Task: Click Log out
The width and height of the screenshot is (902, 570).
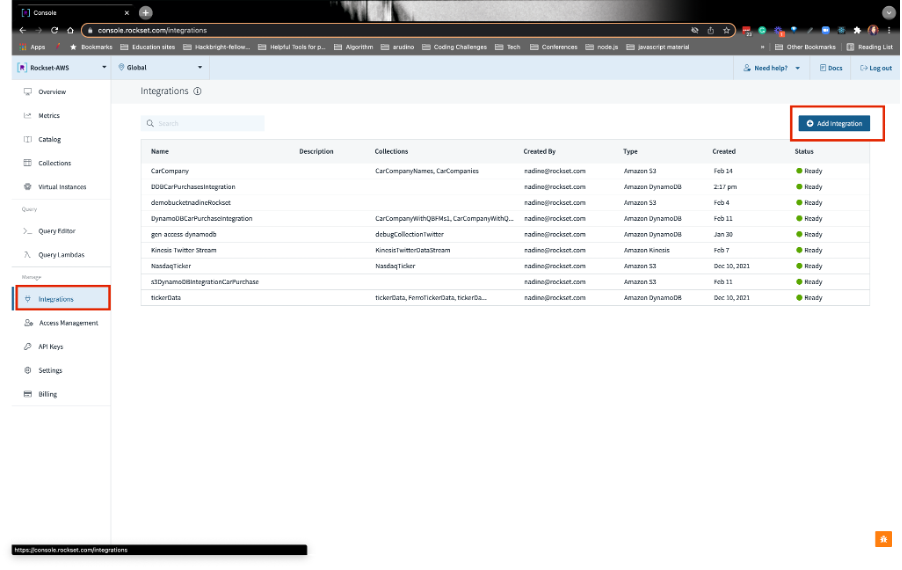Action: pos(876,68)
